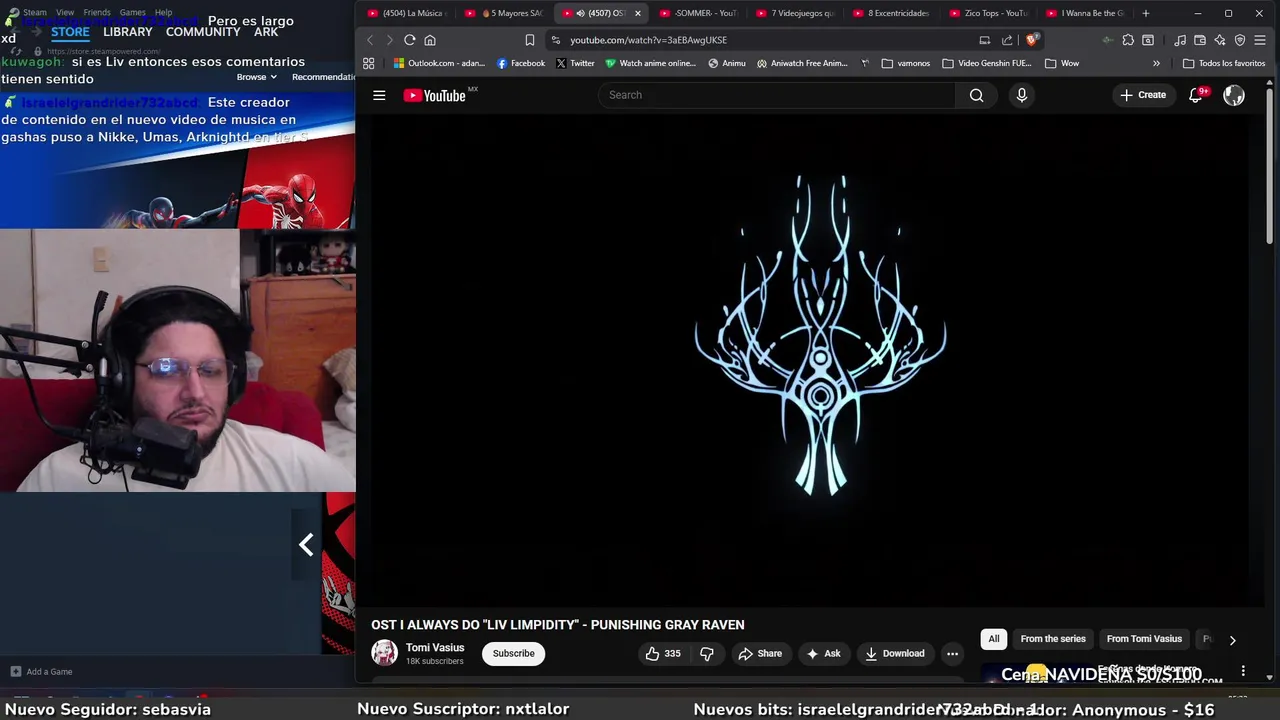This screenshot has height=720, width=1280.
Task: Open the Outlook.com bookmark
Action: click(439, 63)
